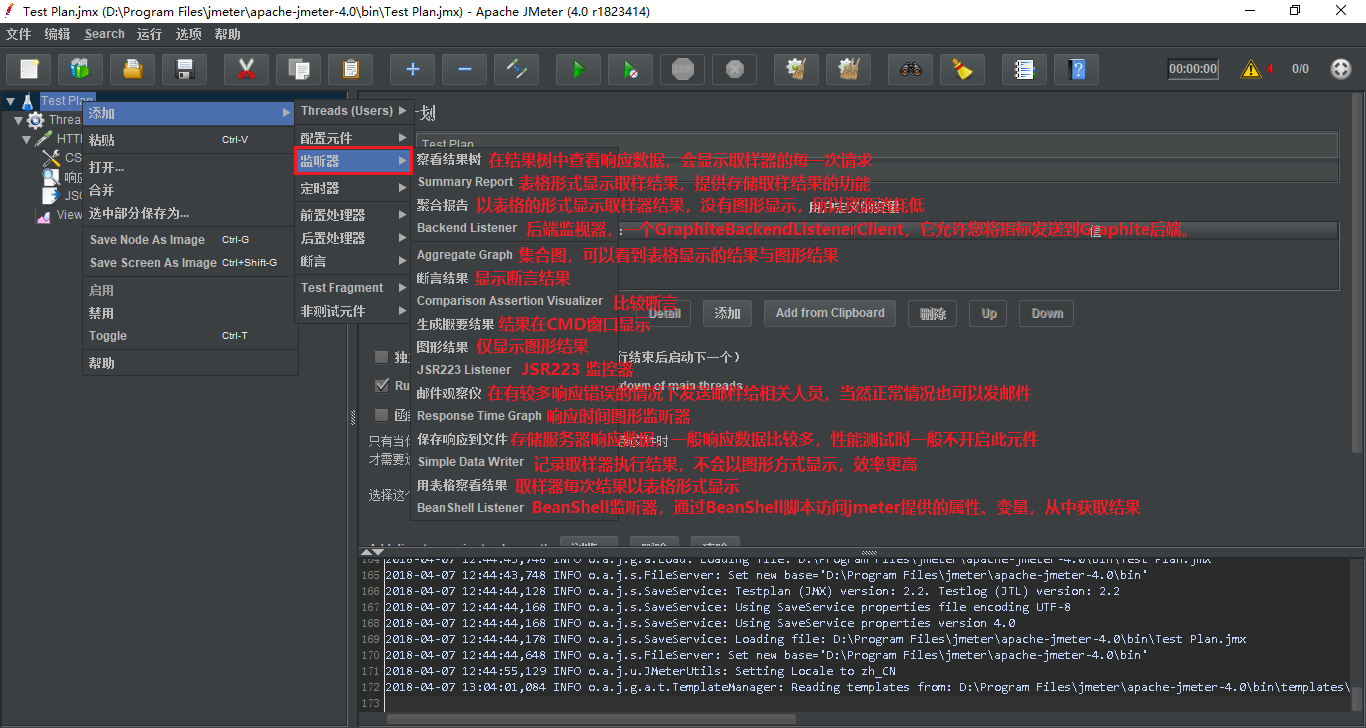Open the highlighted 监听器 submenu

click(x=354, y=160)
